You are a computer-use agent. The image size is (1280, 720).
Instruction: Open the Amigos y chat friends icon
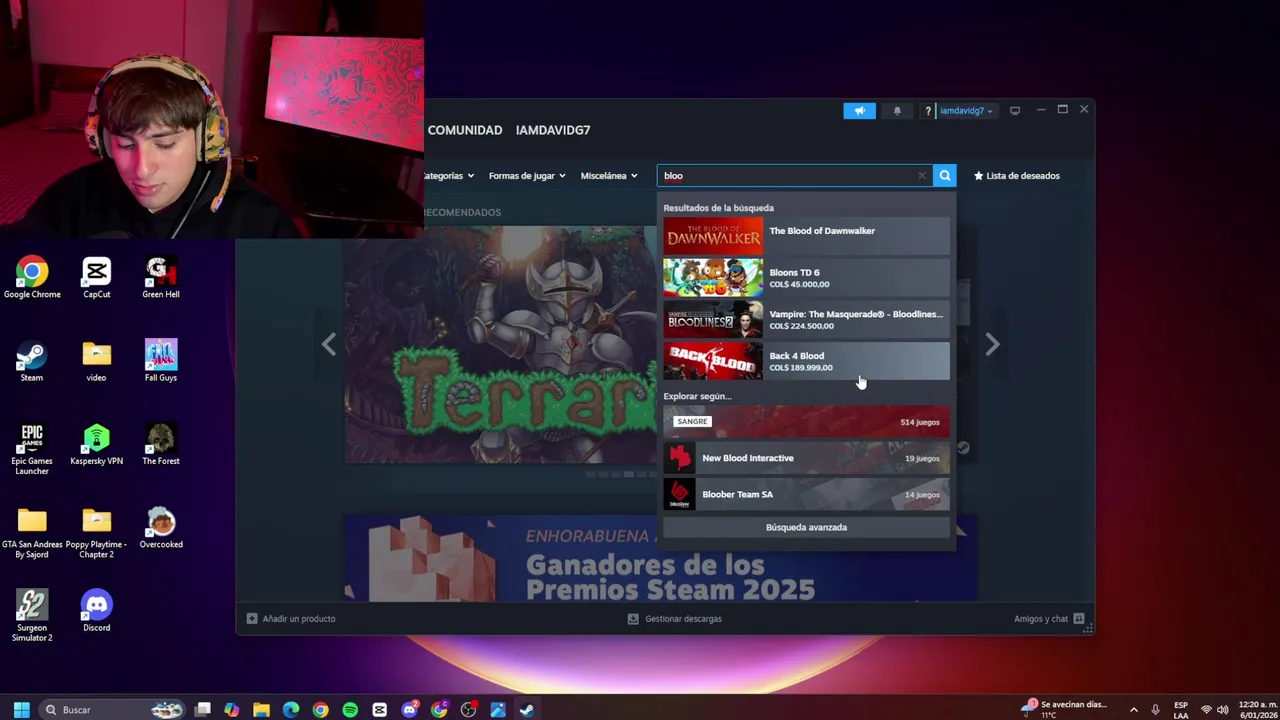click(1079, 619)
